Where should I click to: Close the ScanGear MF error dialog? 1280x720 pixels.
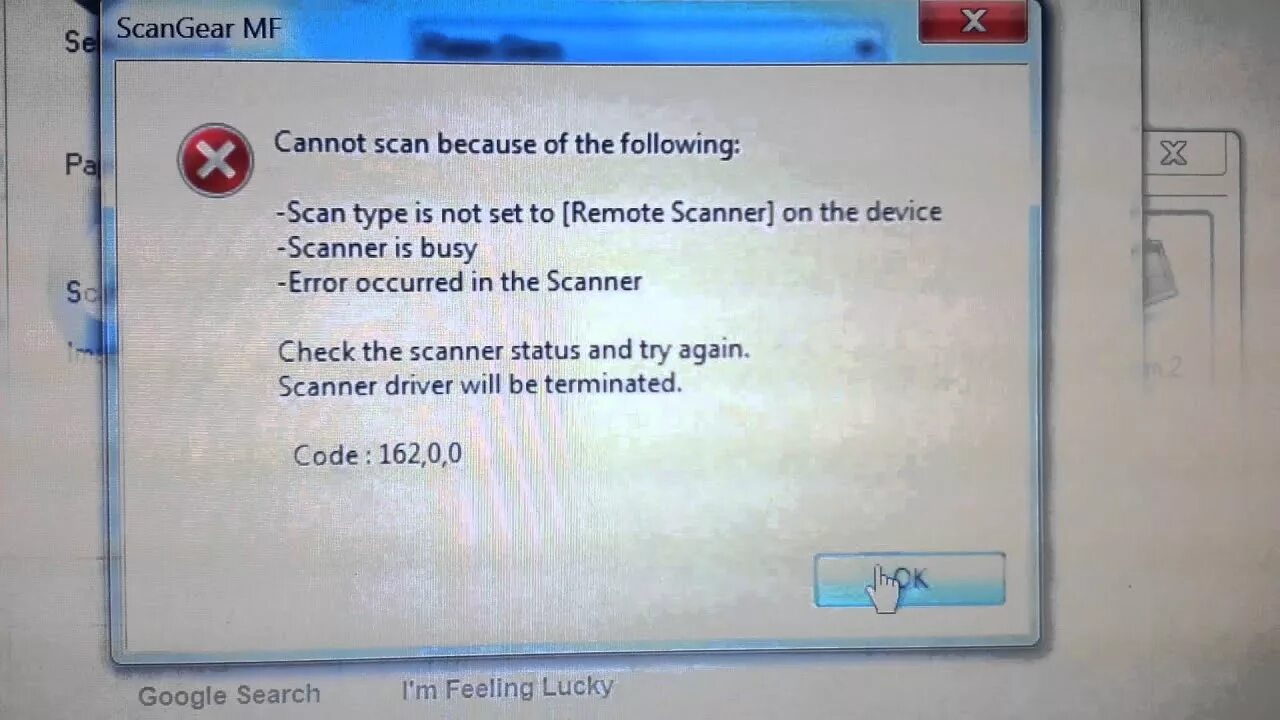[x=972, y=21]
